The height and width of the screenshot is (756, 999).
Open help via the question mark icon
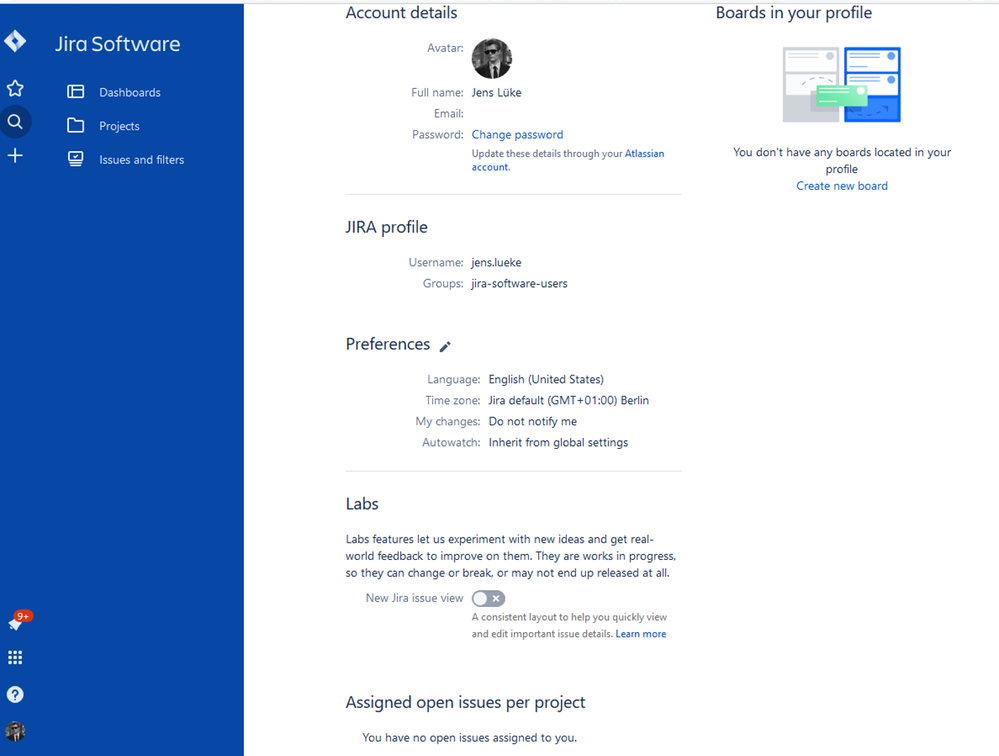tap(15, 694)
